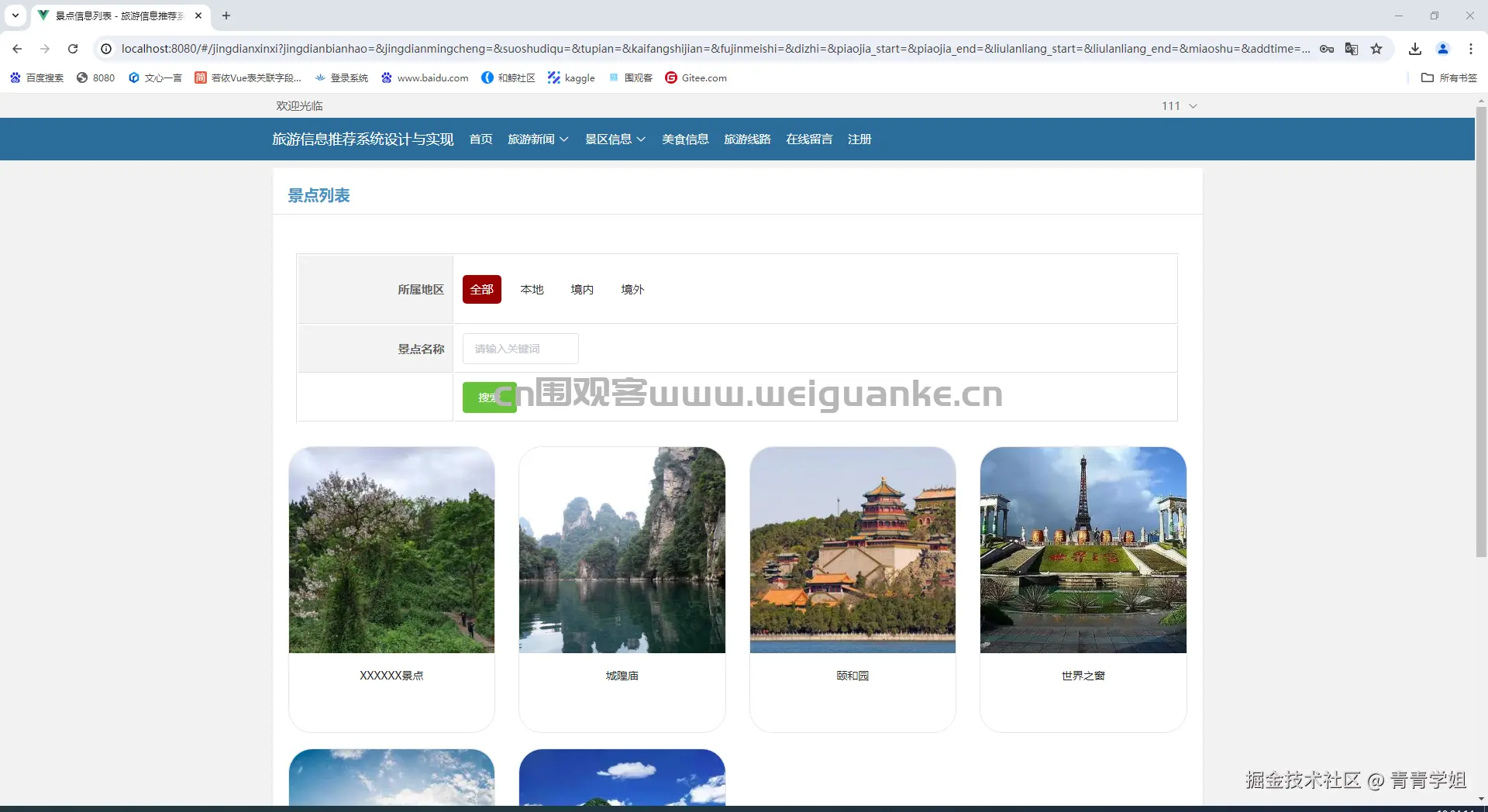Click the 请输入关键词 keyword input field
Image resolution: width=1488 pixels, height=812 pixels.
coord(519,348)
